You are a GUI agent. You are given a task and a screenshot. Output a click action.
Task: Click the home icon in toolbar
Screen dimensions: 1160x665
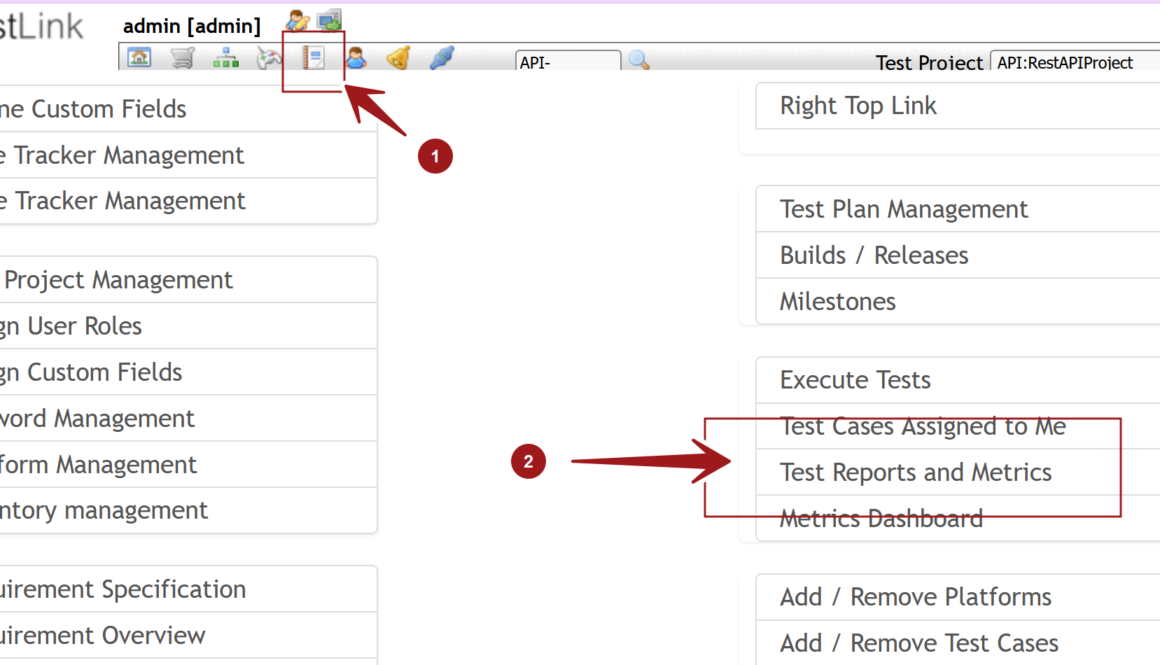[x=139, y=58]
